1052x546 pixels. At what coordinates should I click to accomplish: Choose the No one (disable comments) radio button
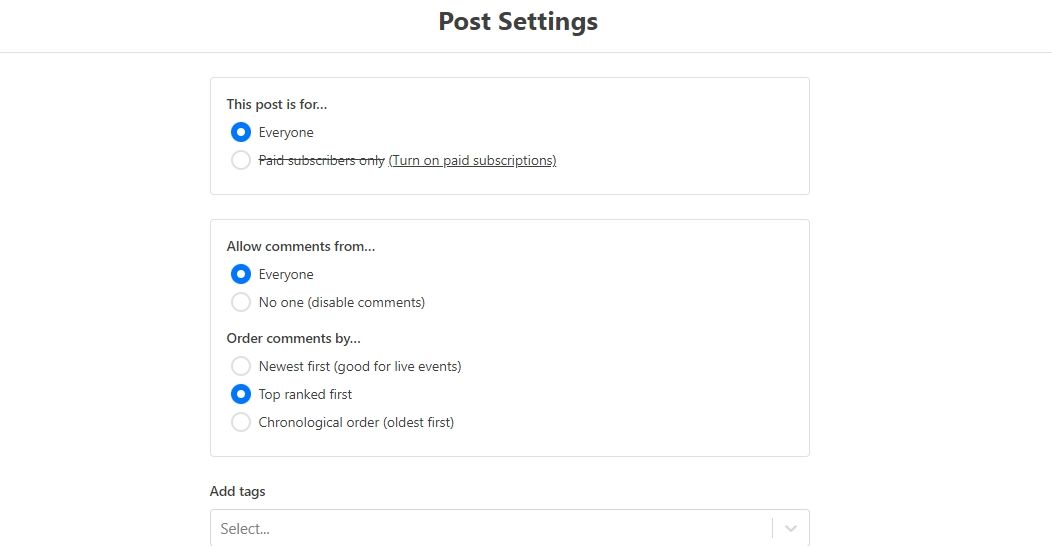240,302
